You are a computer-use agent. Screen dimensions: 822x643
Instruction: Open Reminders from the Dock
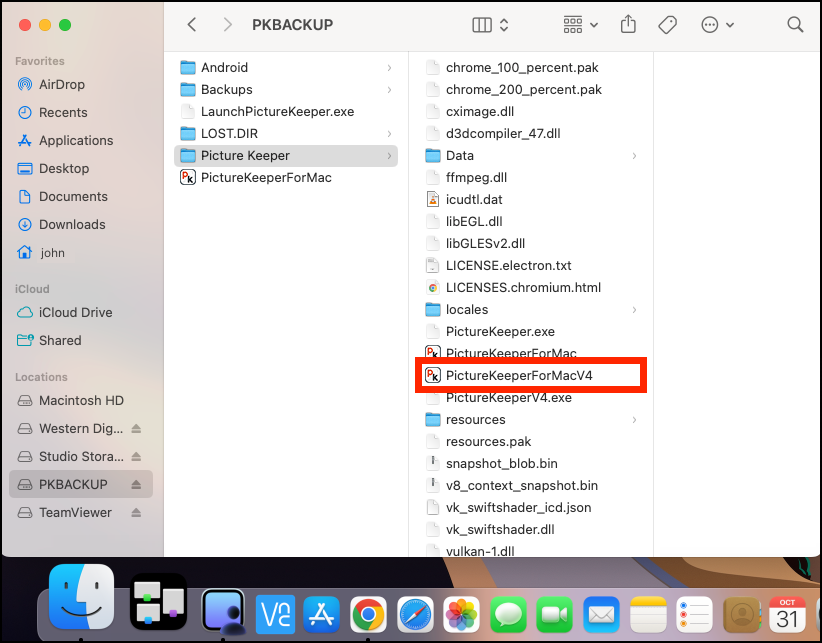click(694, 614)
